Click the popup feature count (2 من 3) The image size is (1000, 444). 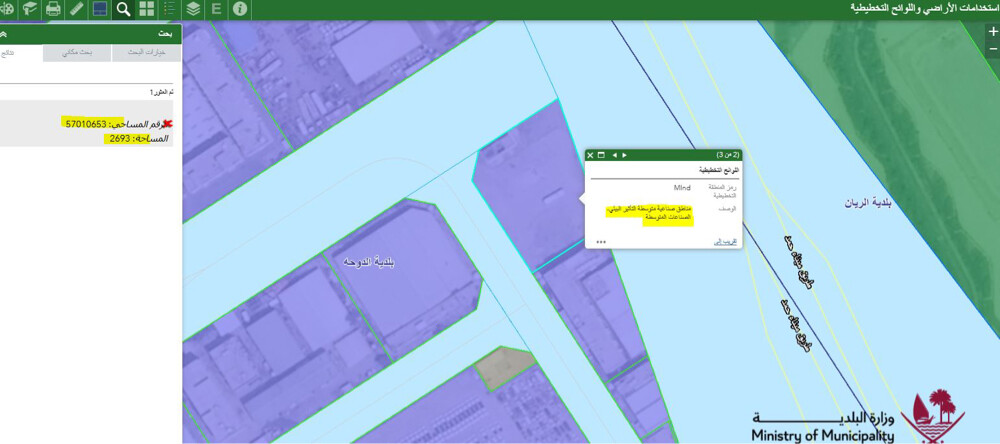[728, 155]
